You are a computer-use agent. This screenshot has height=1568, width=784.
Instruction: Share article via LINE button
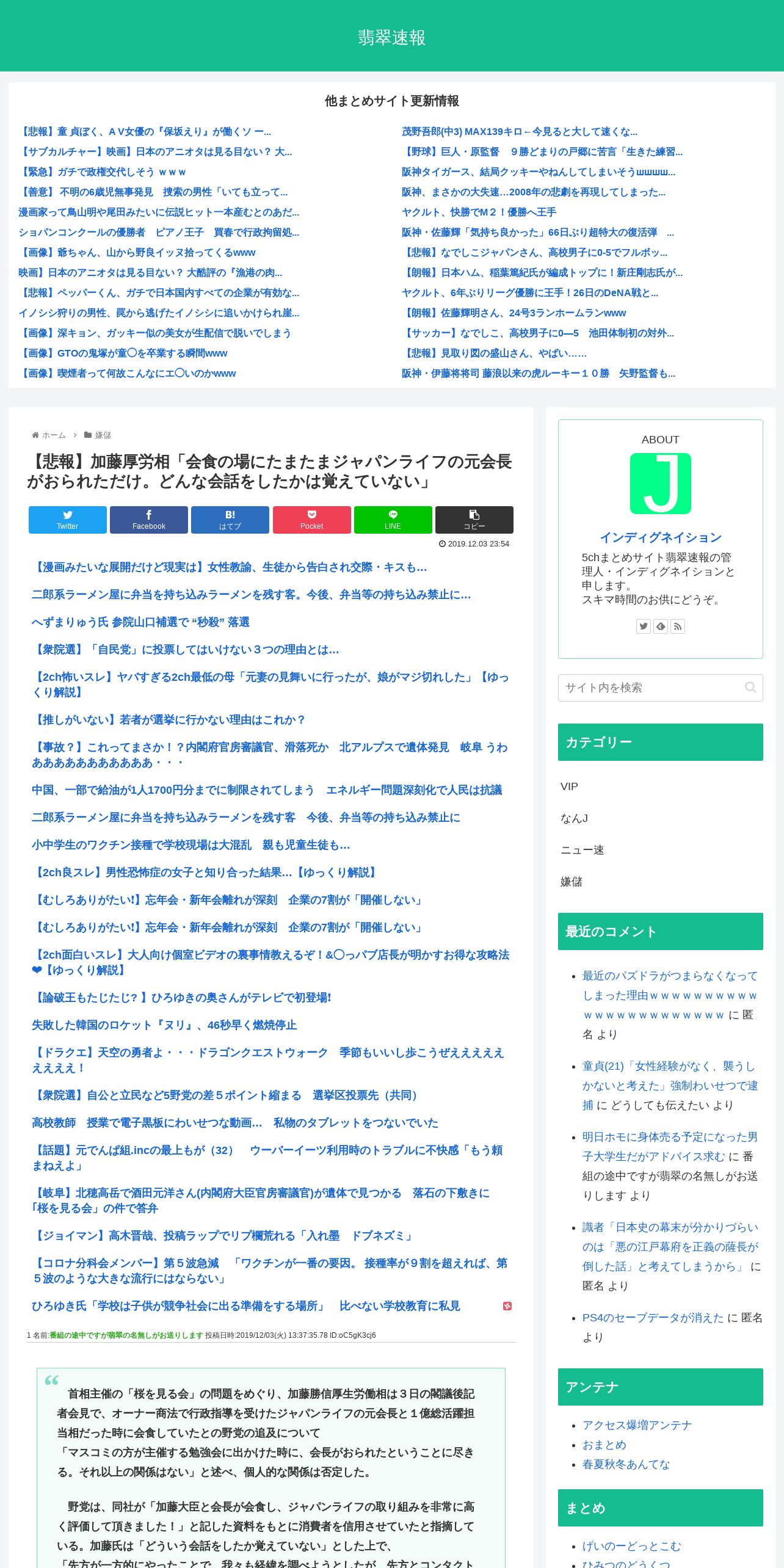393,520
